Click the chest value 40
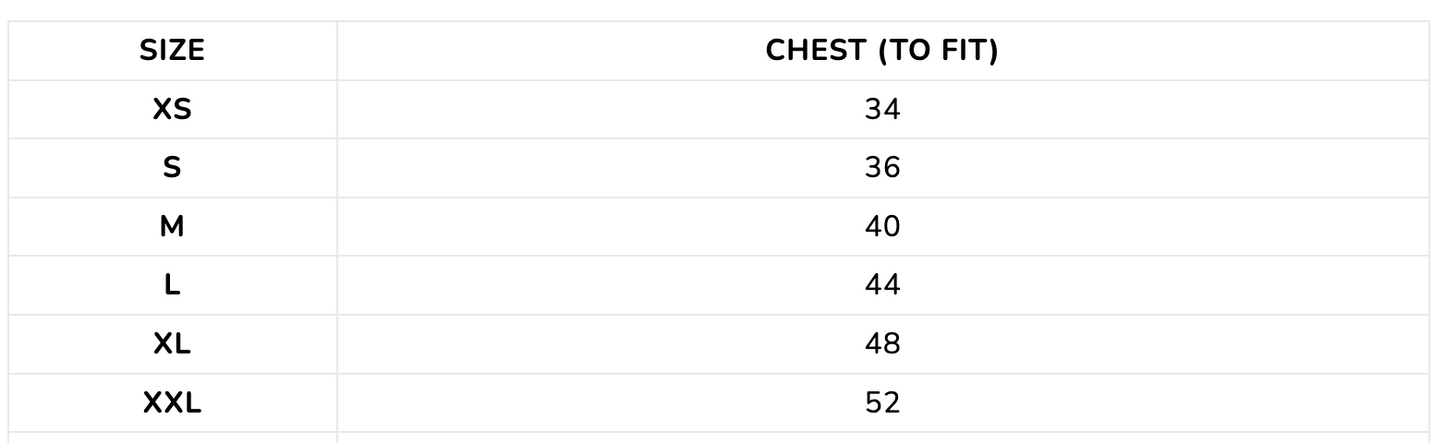The image size is (1445, 443). (x=882, y=227)
